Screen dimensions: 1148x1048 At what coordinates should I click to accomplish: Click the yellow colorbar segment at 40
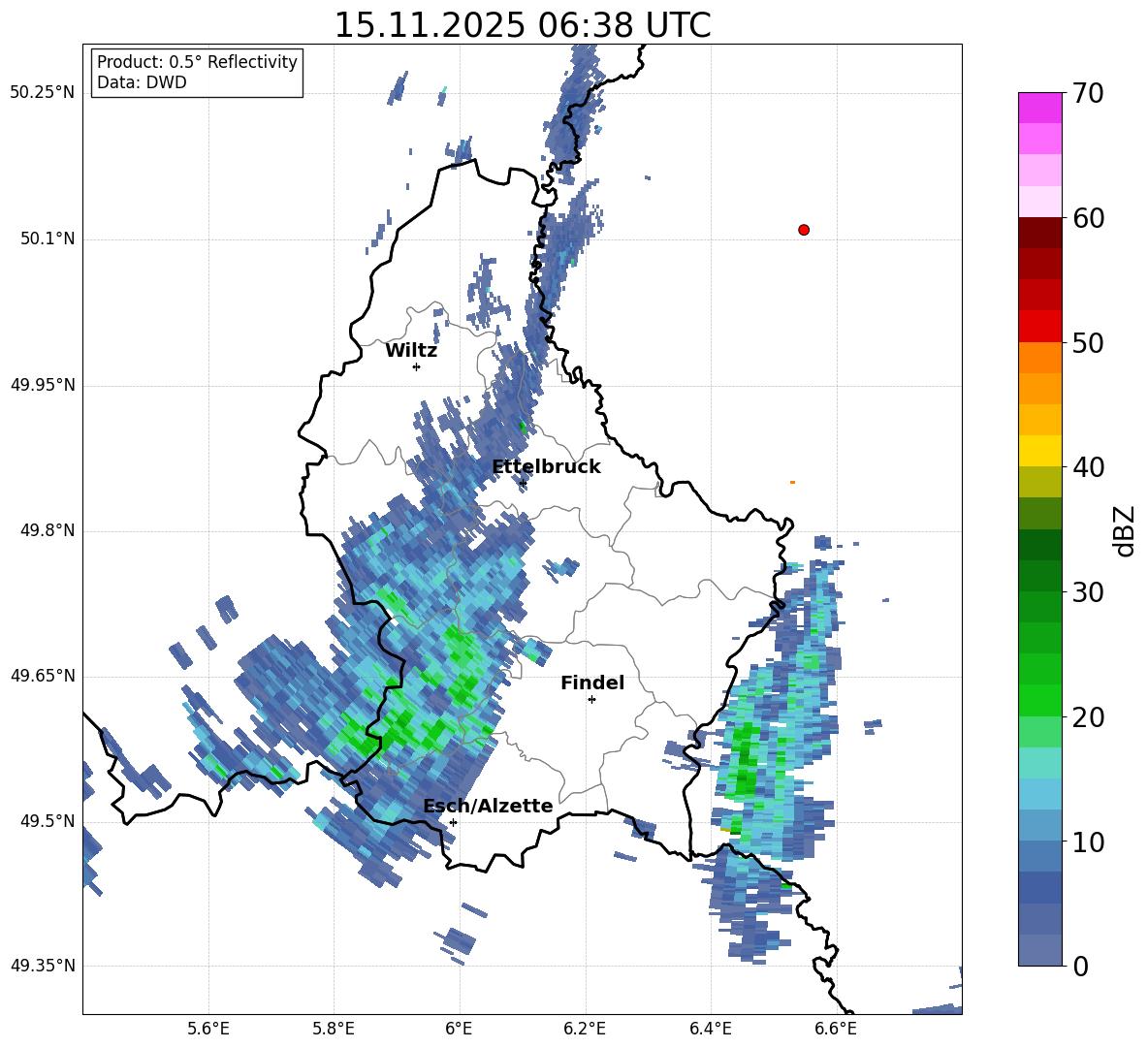[1039, 451]
